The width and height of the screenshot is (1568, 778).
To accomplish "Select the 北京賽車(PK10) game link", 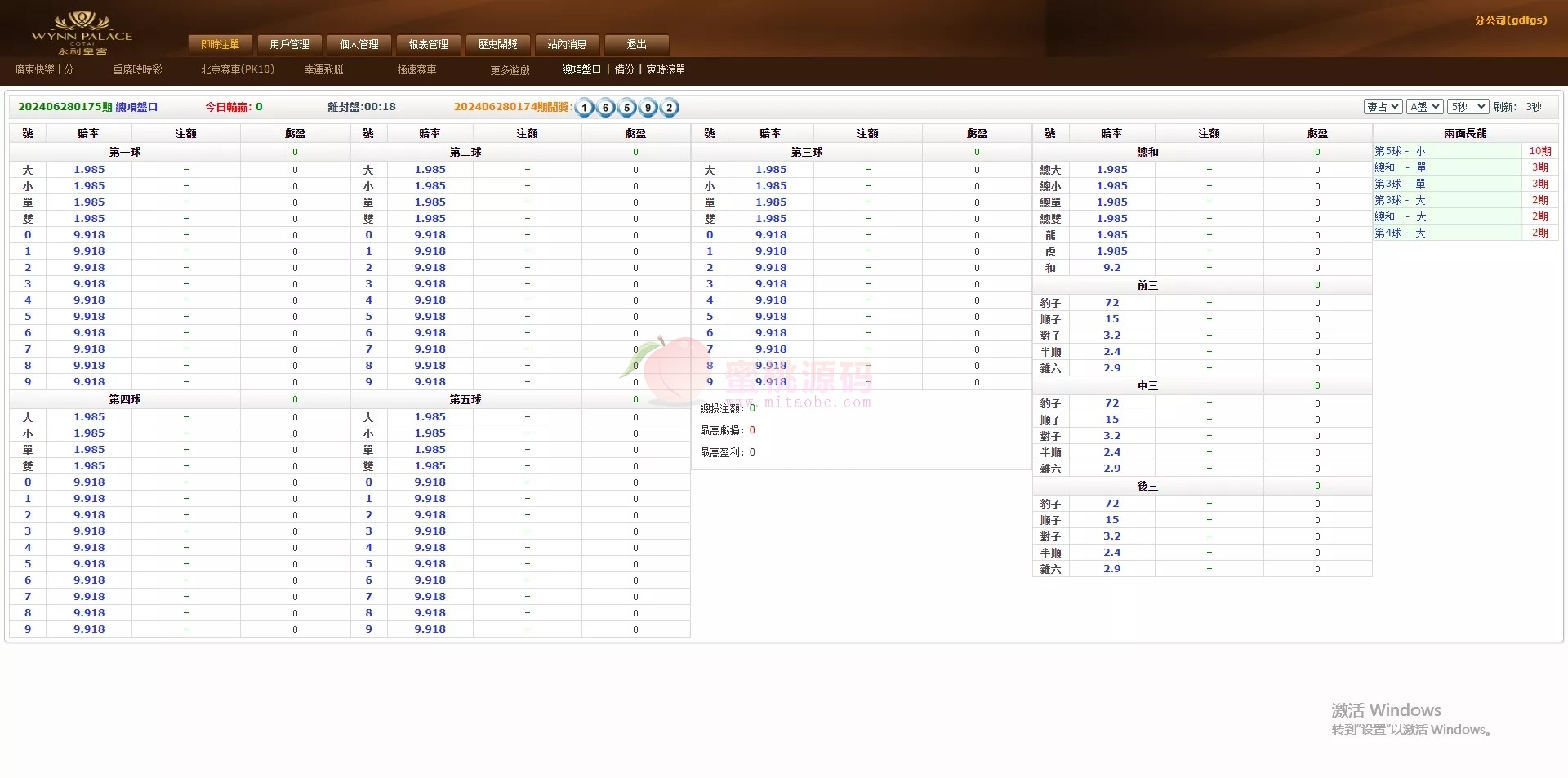I will (x=238, y=70).
